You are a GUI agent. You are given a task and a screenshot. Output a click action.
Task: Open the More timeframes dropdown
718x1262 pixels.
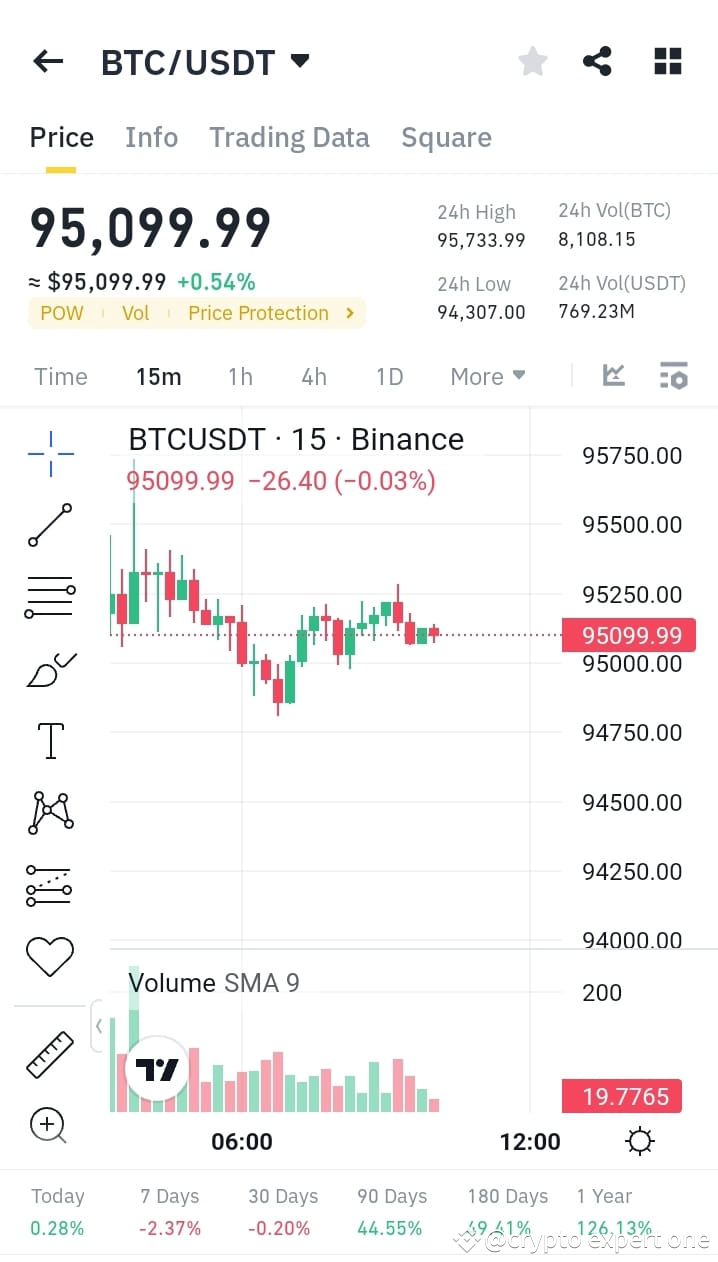[x=487, y=376]
